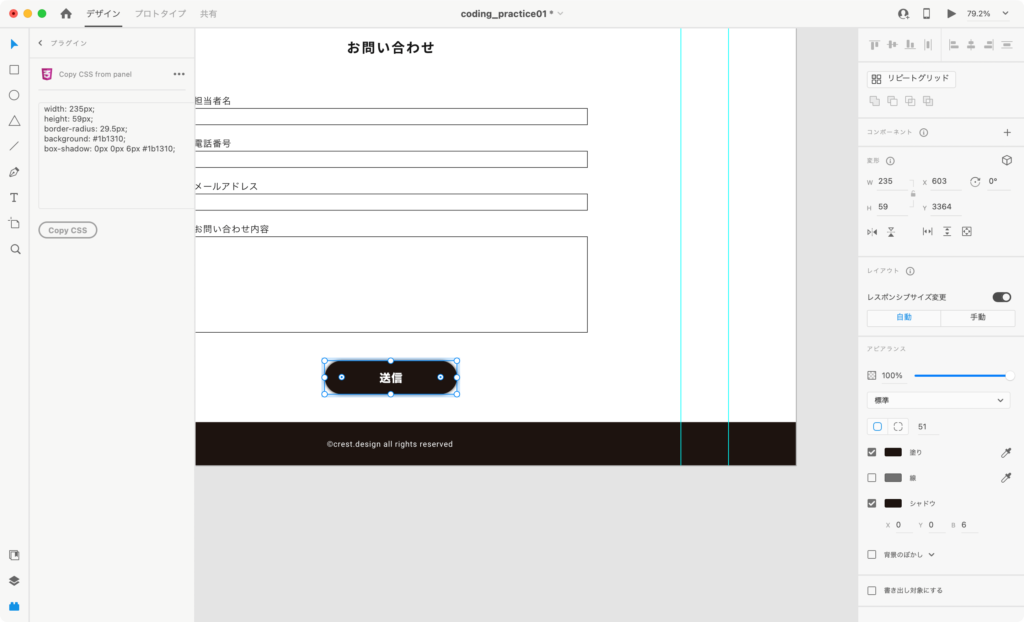Image resolution: width=1024 pixels, height=622 pixels.
Task: Check the 書き出し対象にする checkbox
Action: [872, 591]
